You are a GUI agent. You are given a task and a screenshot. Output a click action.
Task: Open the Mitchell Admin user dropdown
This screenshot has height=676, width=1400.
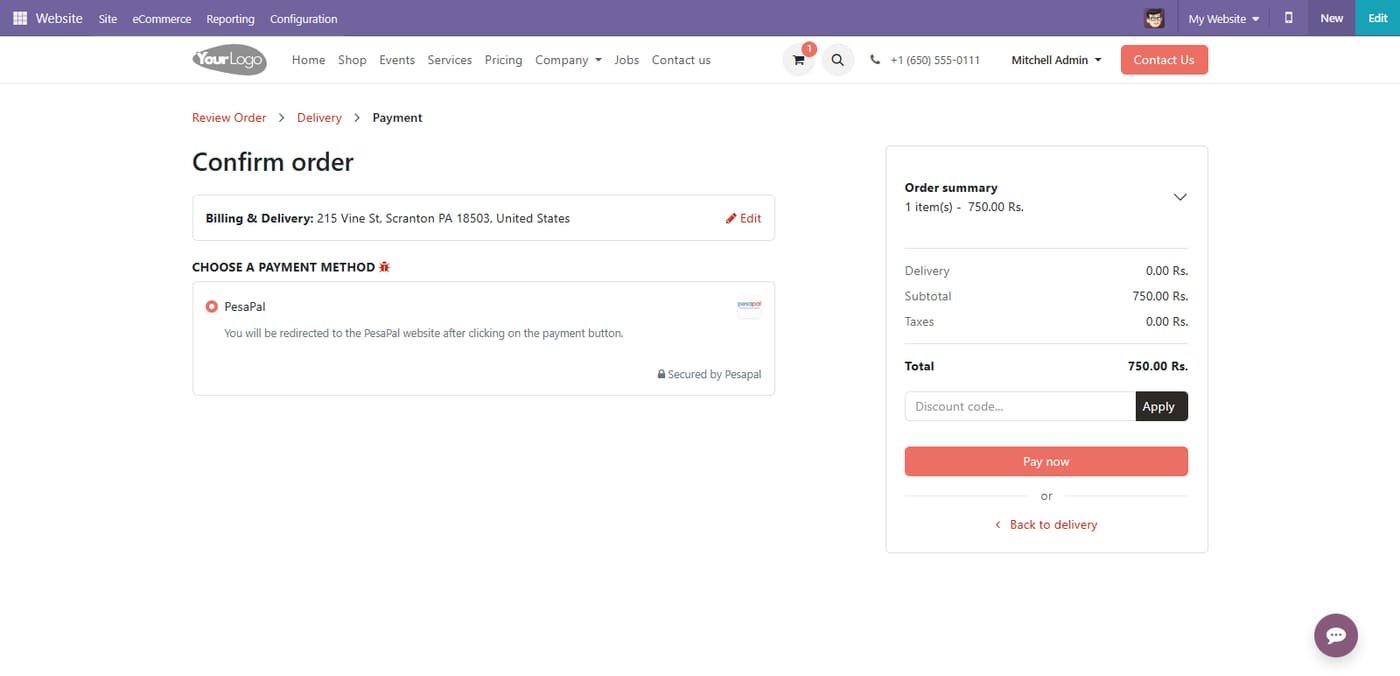(1056, 60)
